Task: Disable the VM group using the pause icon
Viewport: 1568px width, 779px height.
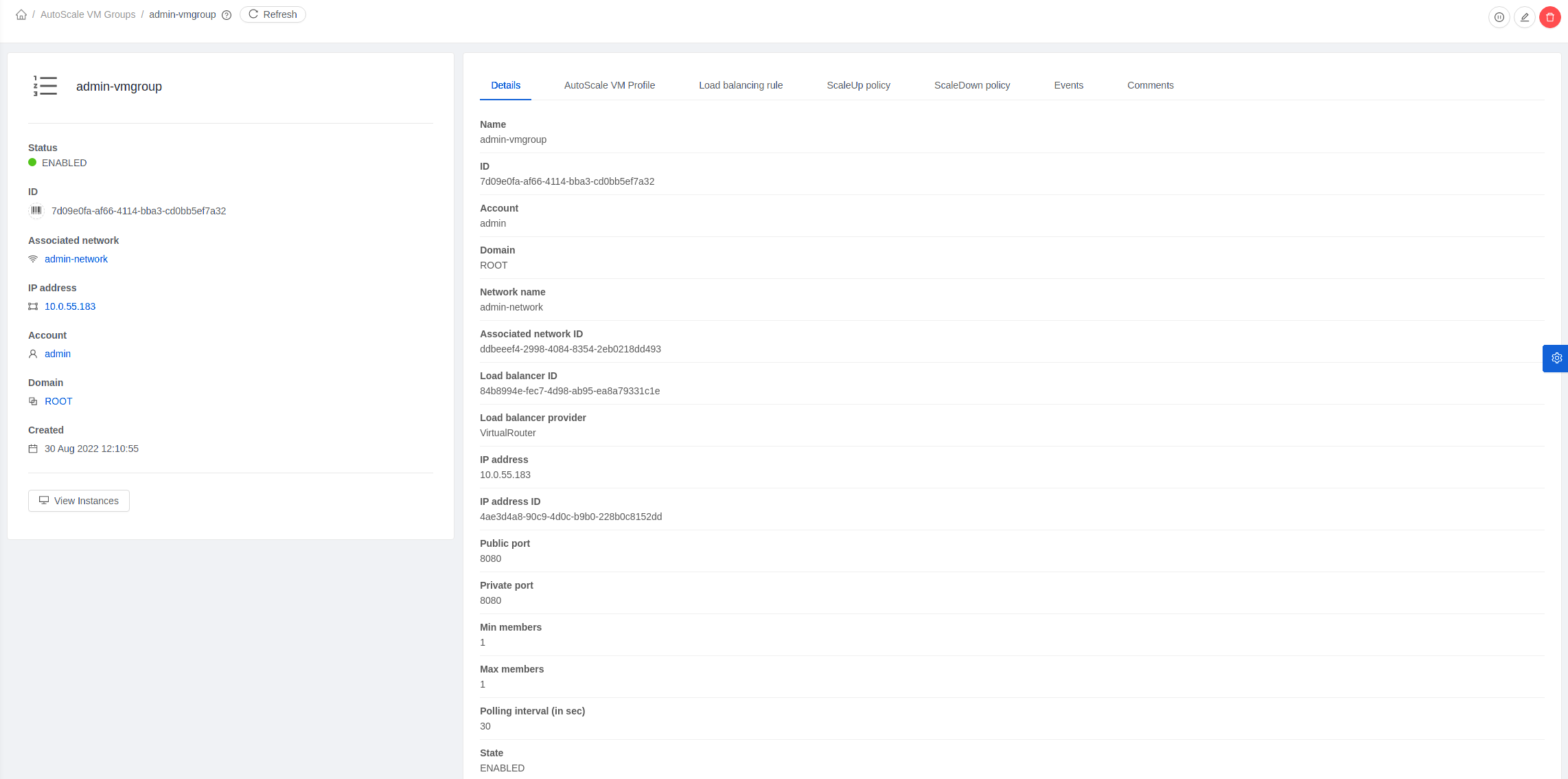Action: [1499, 17]
